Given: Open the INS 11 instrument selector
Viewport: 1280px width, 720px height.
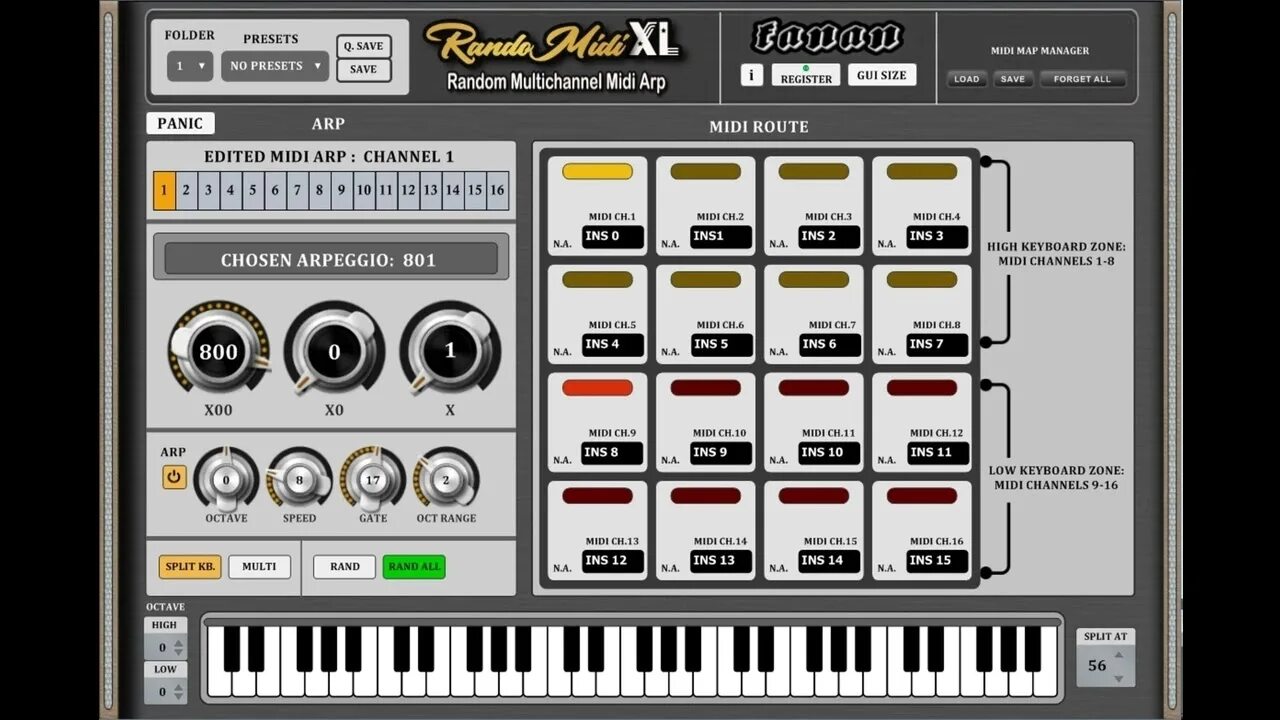Looking at the screenshot, I should coord(937,453).
